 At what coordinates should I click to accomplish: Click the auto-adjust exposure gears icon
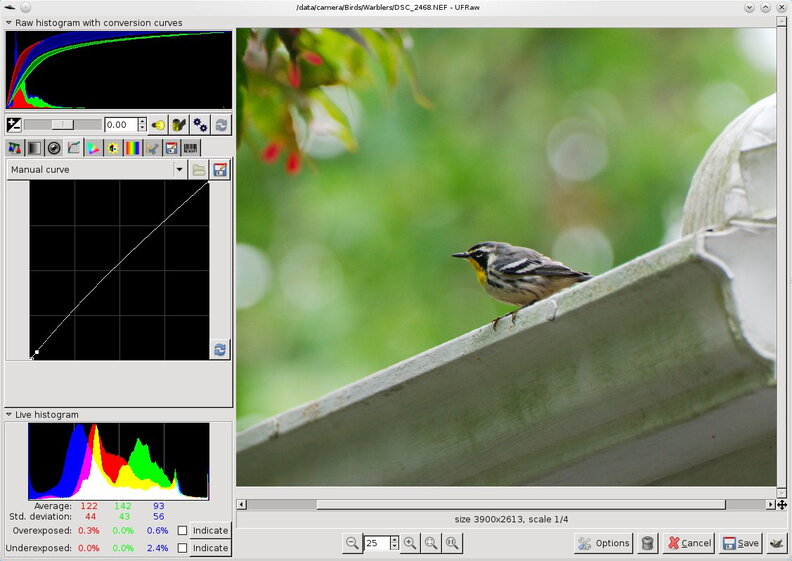(x=200, y=125)
